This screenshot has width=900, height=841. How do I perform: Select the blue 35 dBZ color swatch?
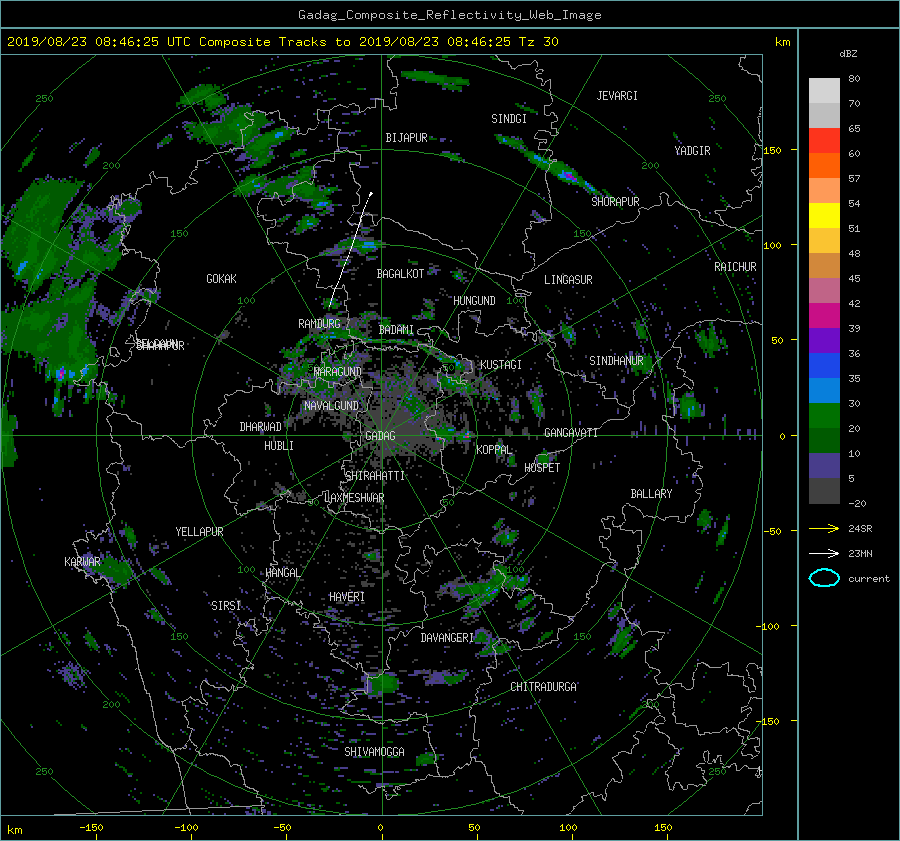pos(824,366)
